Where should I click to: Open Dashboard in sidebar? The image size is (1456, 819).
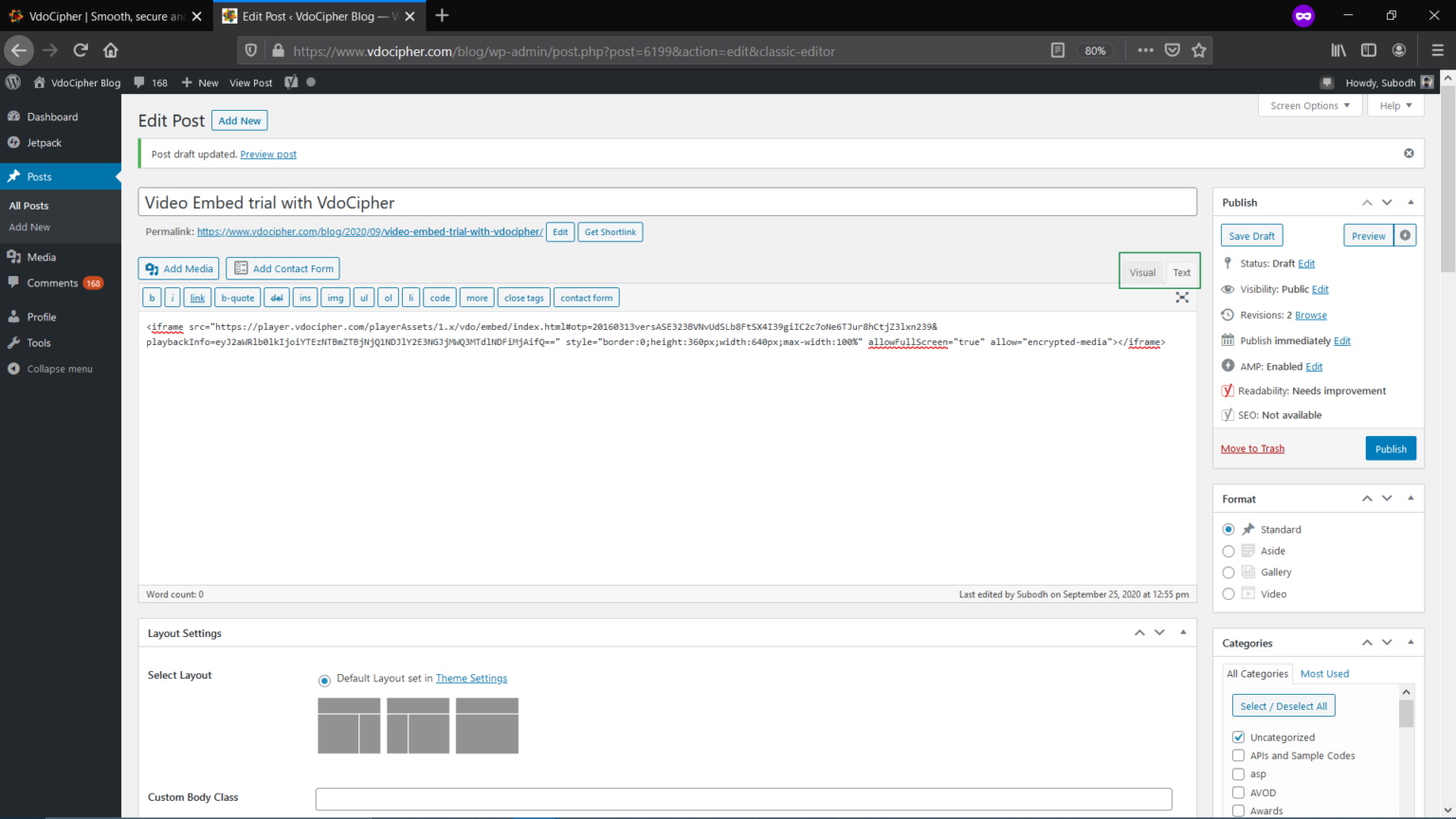point(52,117)
